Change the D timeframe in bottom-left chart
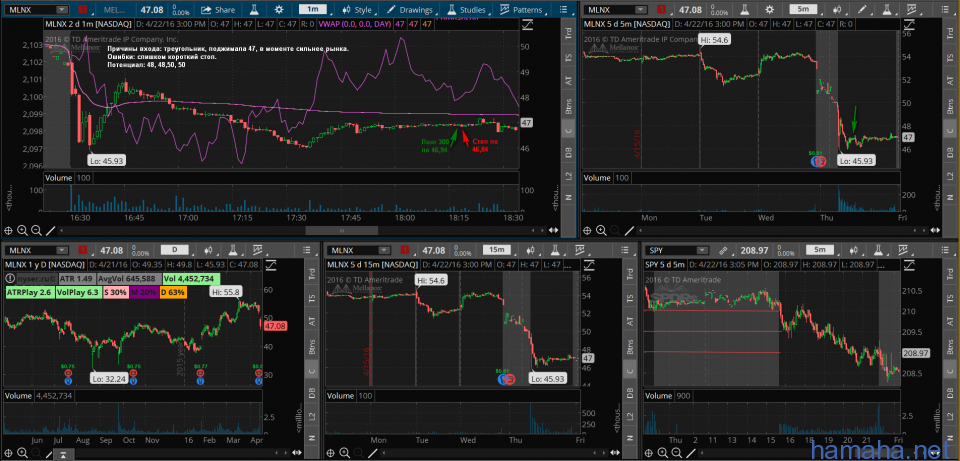Screen dimensions: 960x461 [174, 250]
